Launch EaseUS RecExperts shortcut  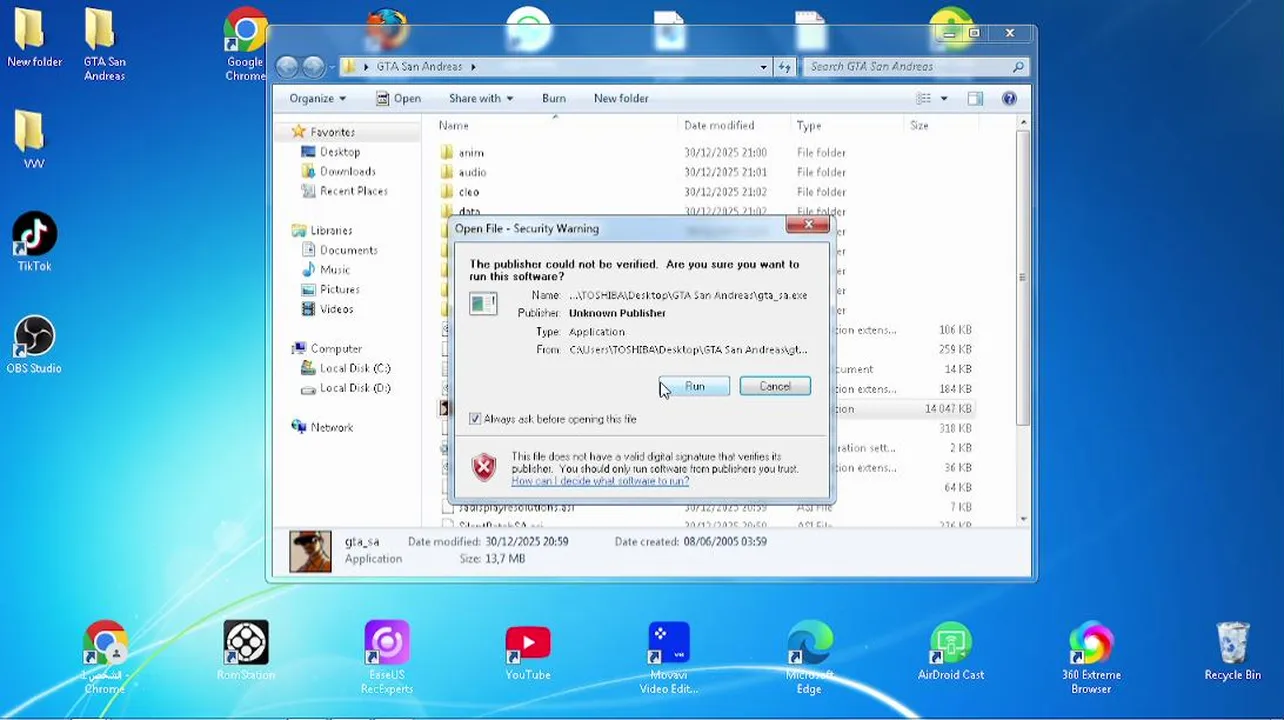[x=387, y=657]
